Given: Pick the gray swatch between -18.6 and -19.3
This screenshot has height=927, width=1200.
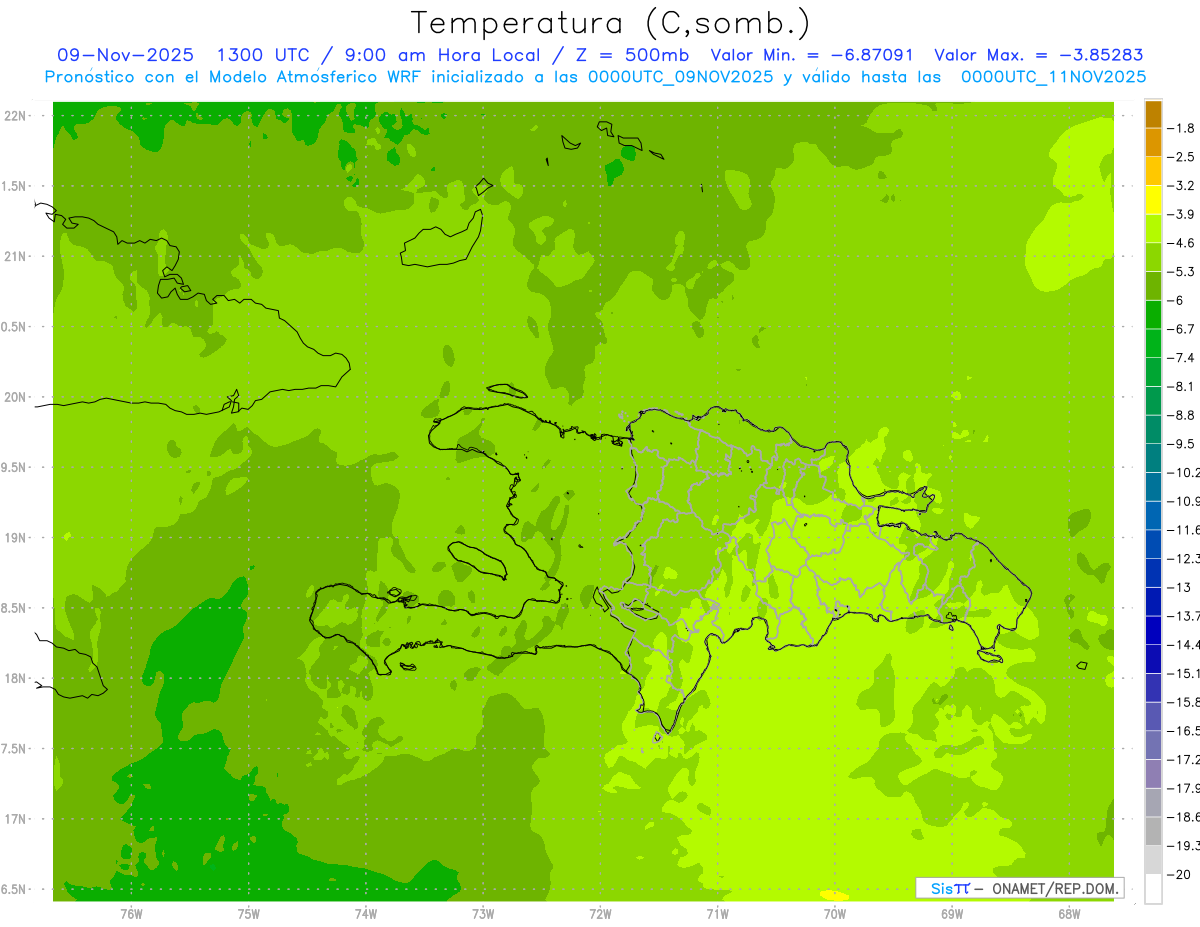Looking at the screenshot, I should point(1153,831).
